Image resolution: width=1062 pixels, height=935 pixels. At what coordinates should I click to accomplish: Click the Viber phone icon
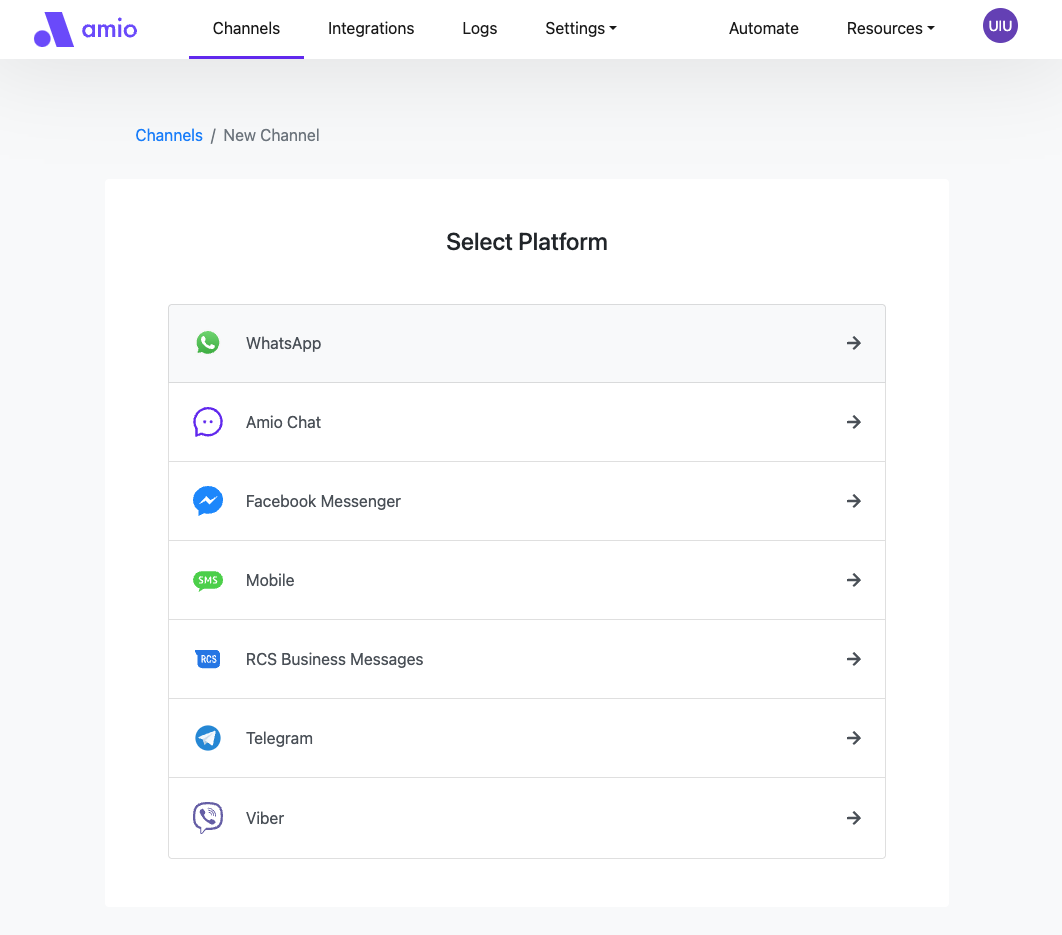[208, 818]
